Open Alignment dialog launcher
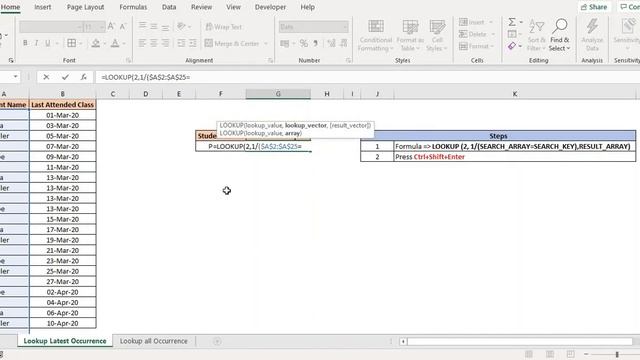 coord(270,60)
